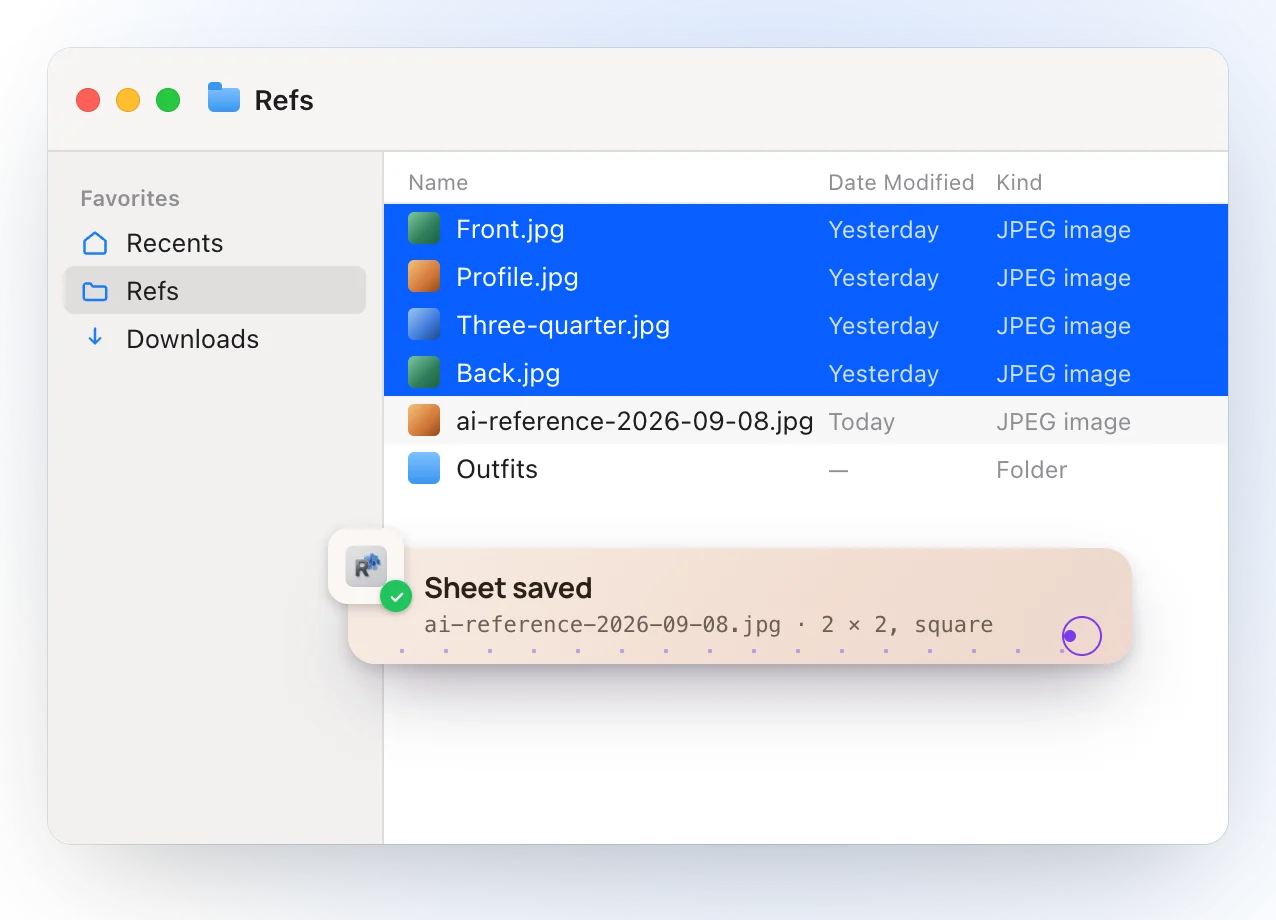Click the Yesterday date in Front.jpg row
Image resolution: width=1276 pixels, height=920 pixels.
pos(883,230)
